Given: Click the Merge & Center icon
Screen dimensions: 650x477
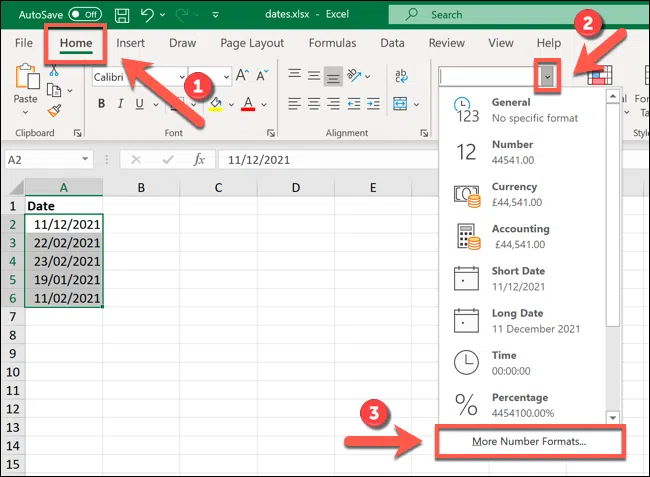Looking at the screenshot, I should click(x=400, y=104).
